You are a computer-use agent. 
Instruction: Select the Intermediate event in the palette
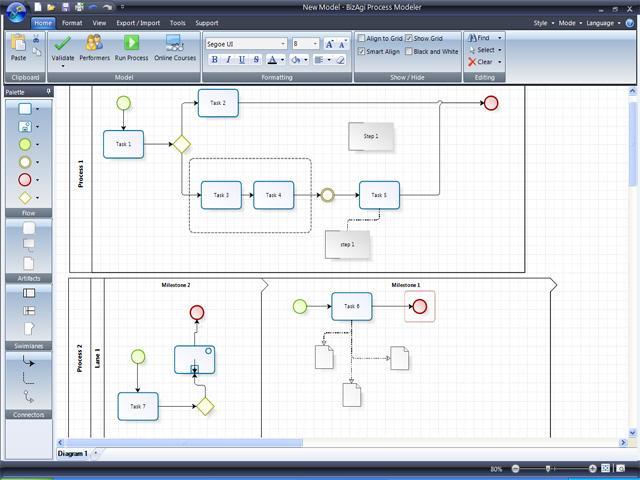click(25, 162)
